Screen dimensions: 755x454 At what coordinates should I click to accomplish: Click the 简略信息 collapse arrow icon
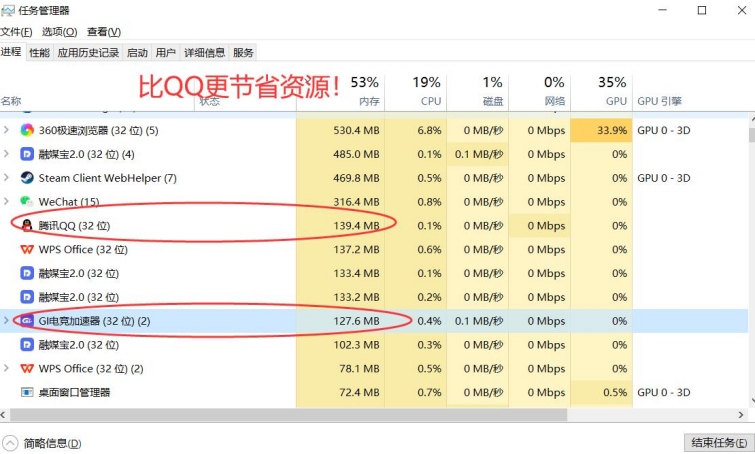point(10,443)
